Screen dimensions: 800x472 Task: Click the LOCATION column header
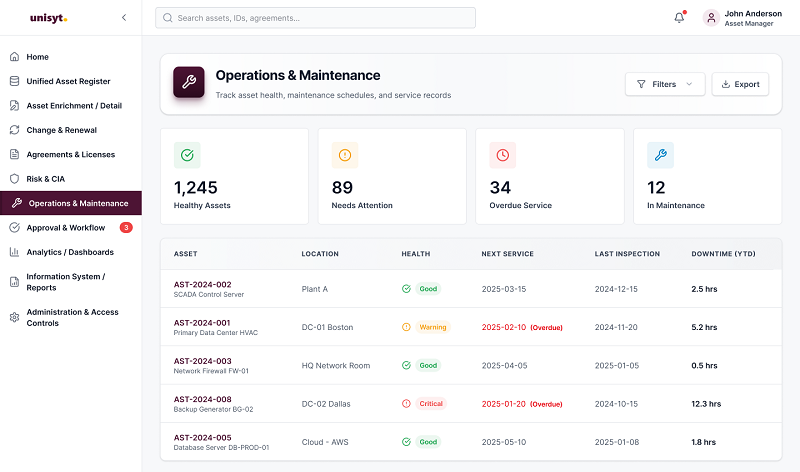(x=320, y=254)
